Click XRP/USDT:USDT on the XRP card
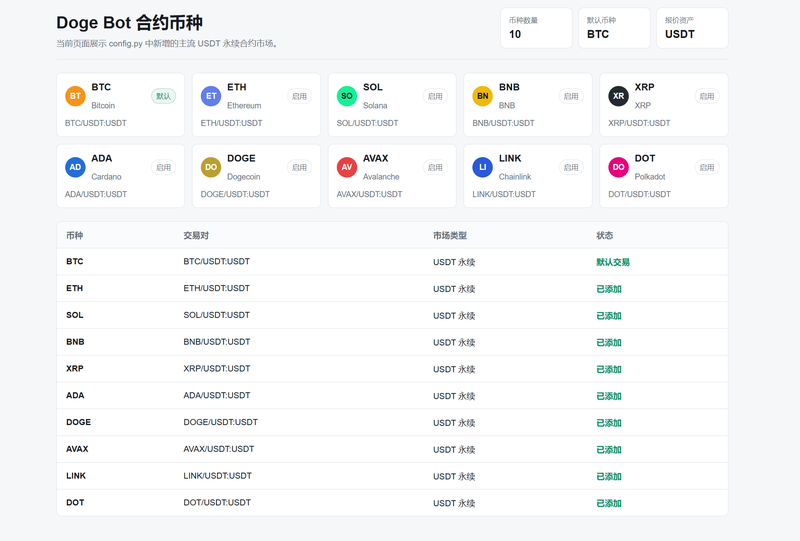This screenshot has height=541, width=800. tap(639, 123)
